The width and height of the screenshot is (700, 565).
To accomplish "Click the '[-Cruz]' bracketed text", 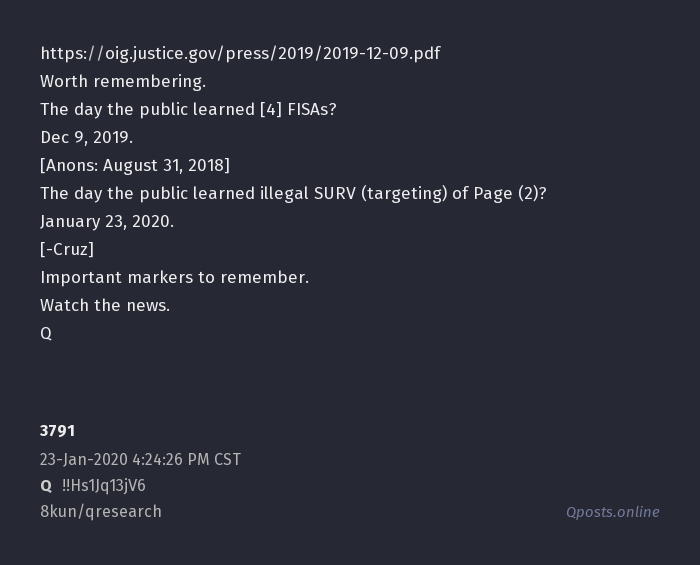I will (67, 249).
